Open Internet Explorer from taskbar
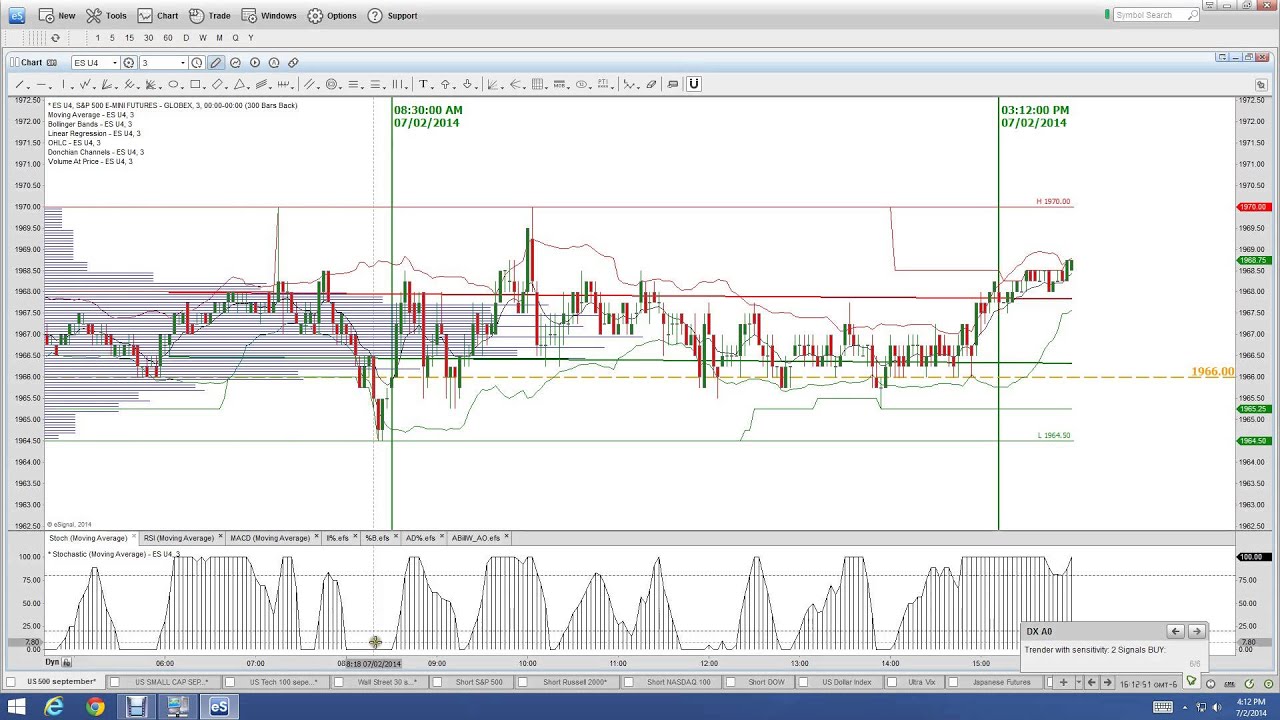 (54, 707)
